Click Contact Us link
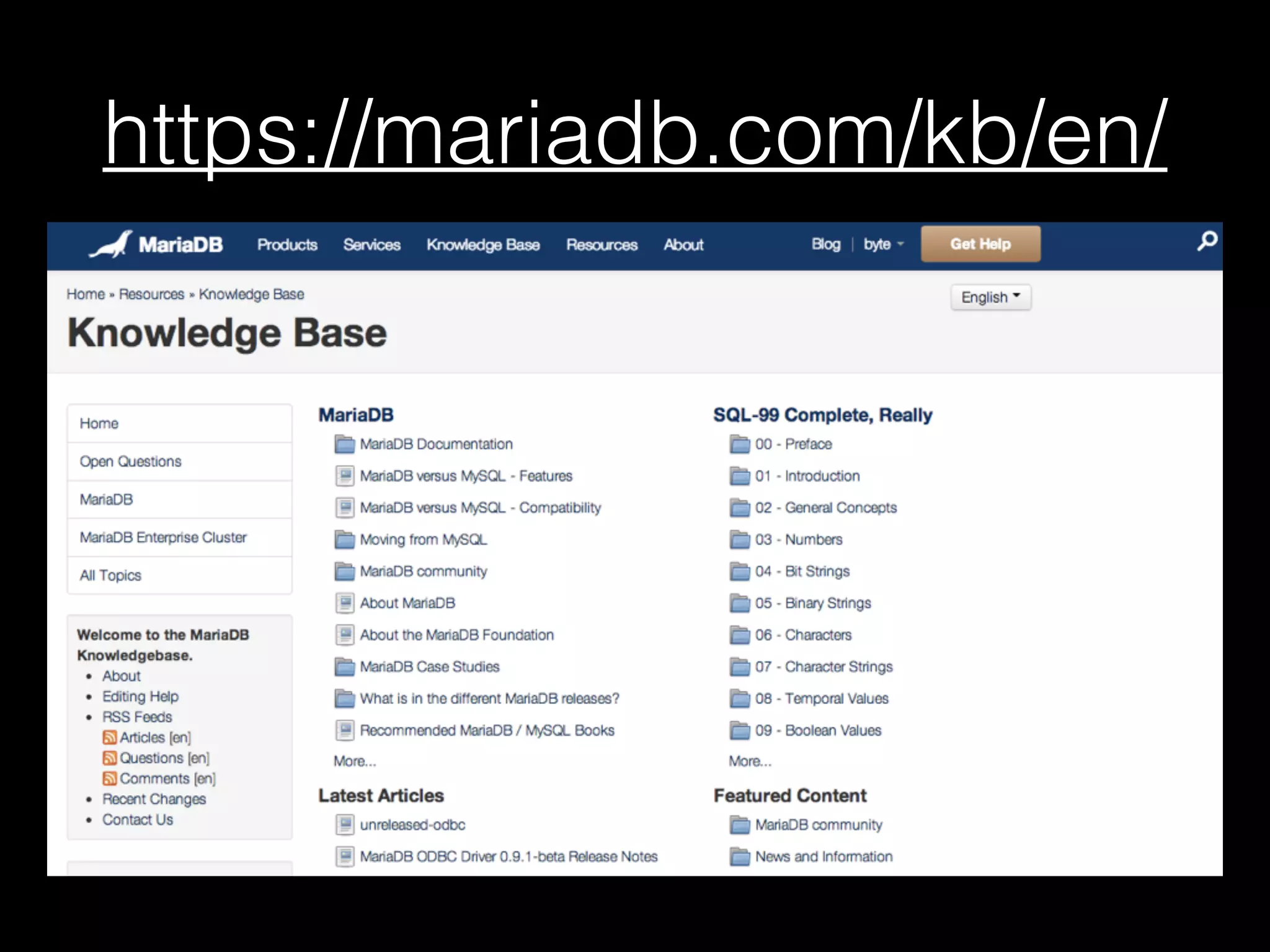This screenshot has height=952, width=1270. point(138,819)
